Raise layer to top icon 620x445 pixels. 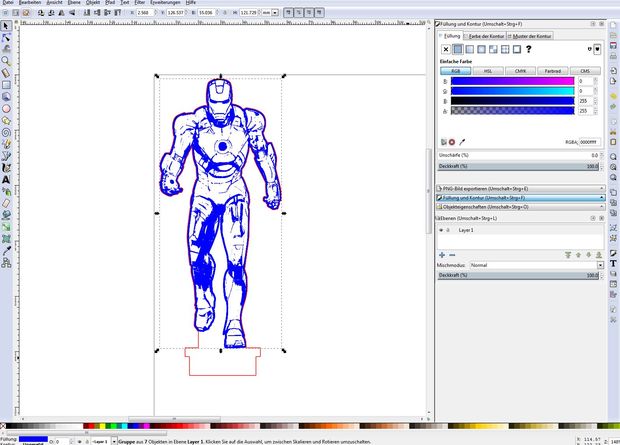[x=568, y=255]
